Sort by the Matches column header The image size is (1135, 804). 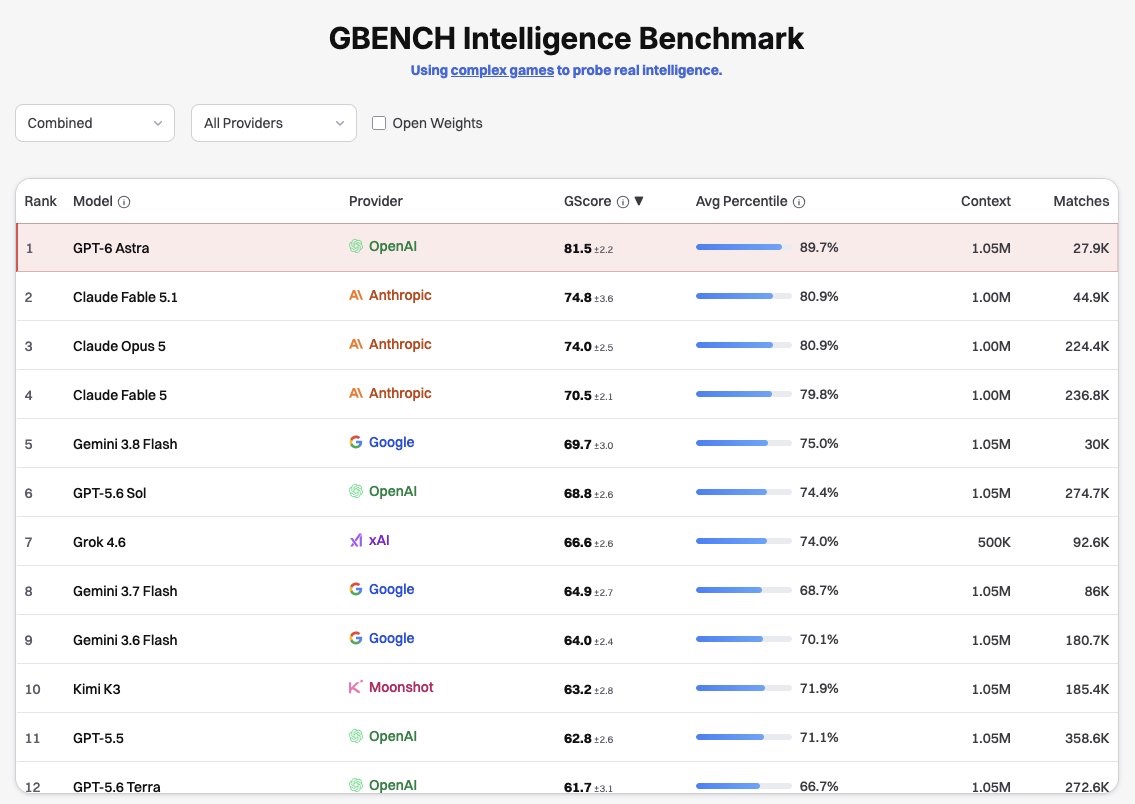[1081, 201]
